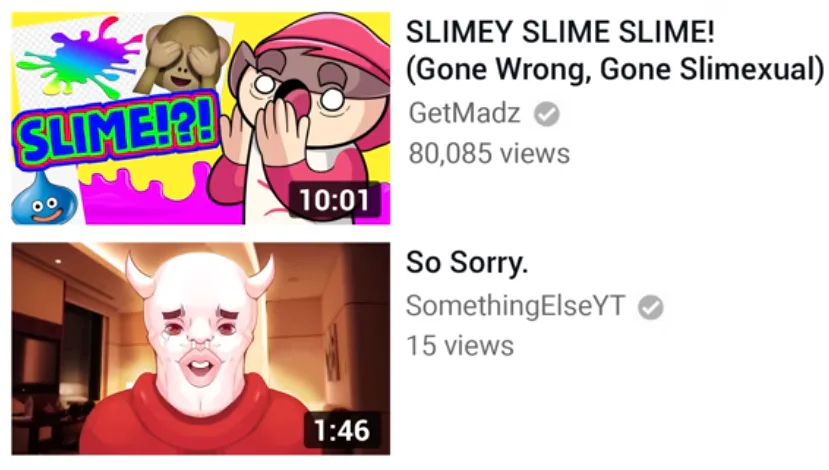Open the So Sorry video thumbnail

pos(201,349)
